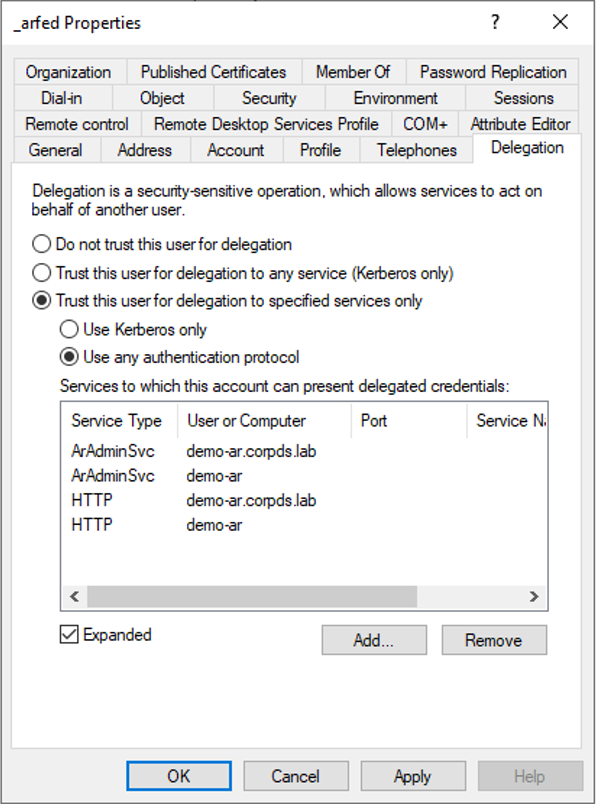Go to the Account tab
596x804 pixels.
pos(235,150)
